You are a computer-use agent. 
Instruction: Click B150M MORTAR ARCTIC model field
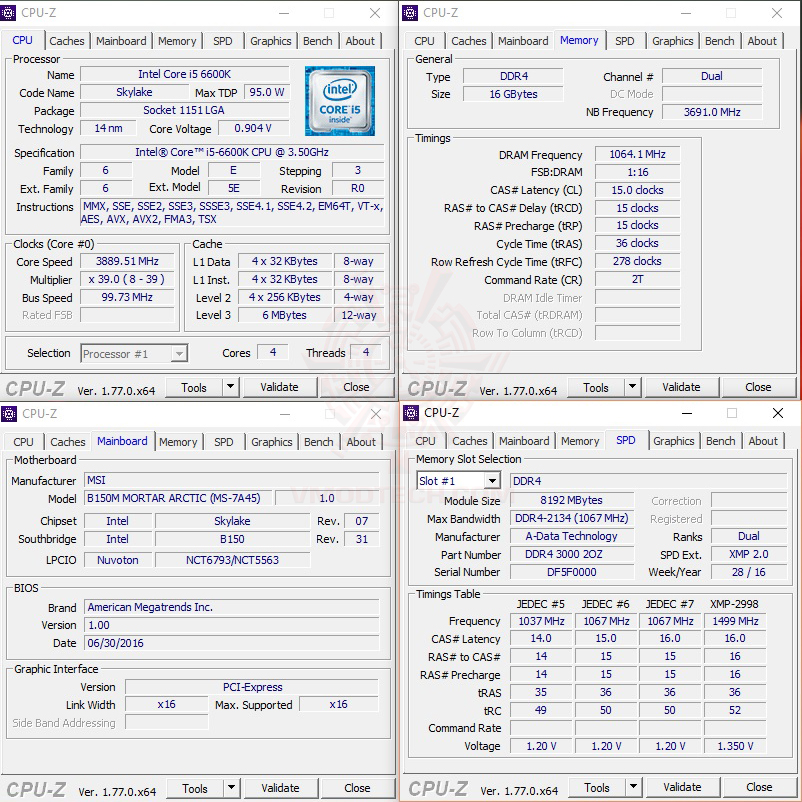point(178,498)
